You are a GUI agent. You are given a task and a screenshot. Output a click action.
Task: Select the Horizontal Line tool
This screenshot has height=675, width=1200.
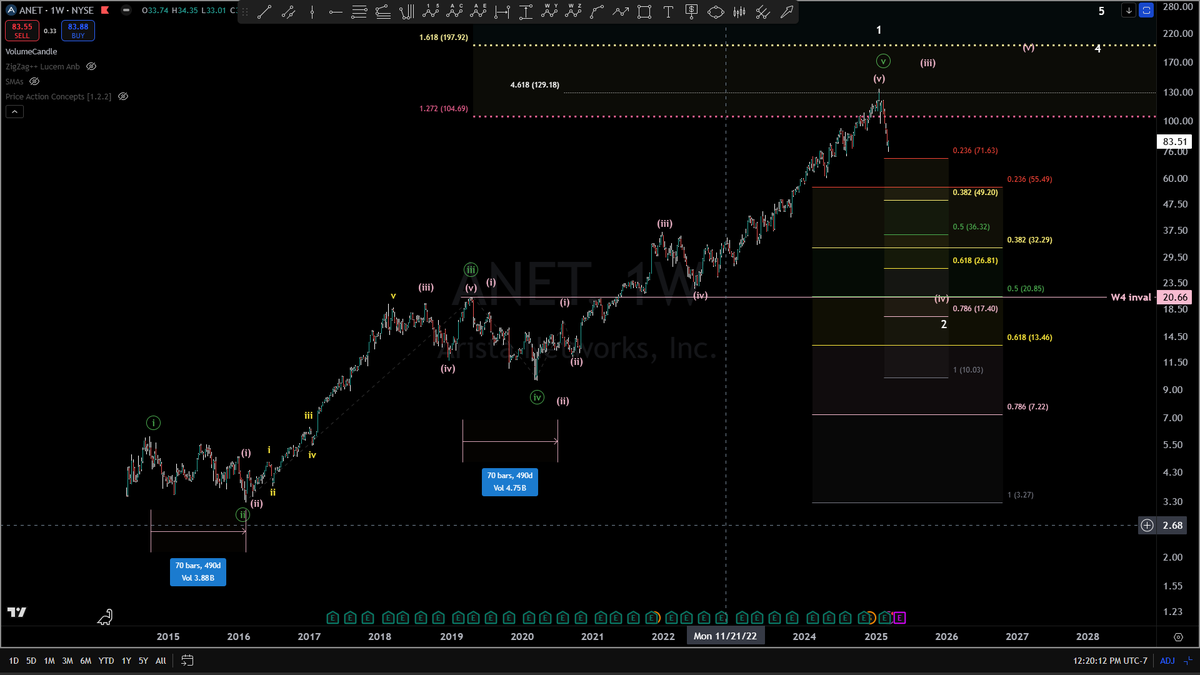coord(335,12)
